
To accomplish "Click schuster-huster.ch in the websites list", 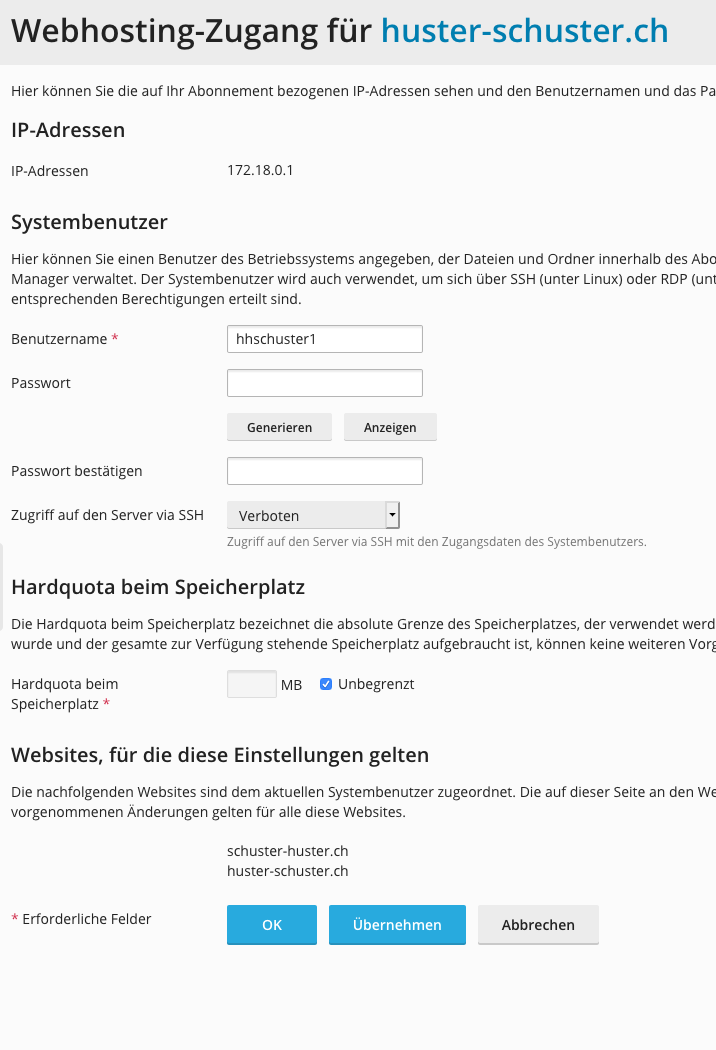I will 287,851.
